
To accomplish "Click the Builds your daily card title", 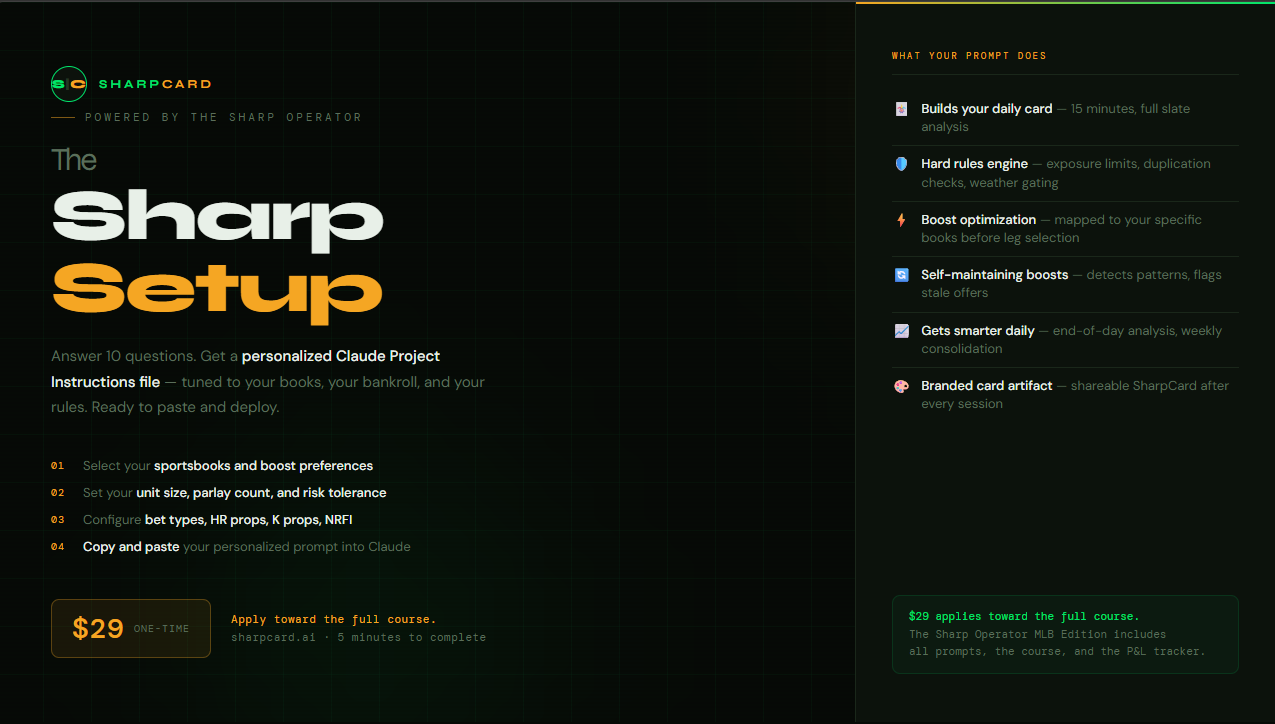I will pos(987,109).
